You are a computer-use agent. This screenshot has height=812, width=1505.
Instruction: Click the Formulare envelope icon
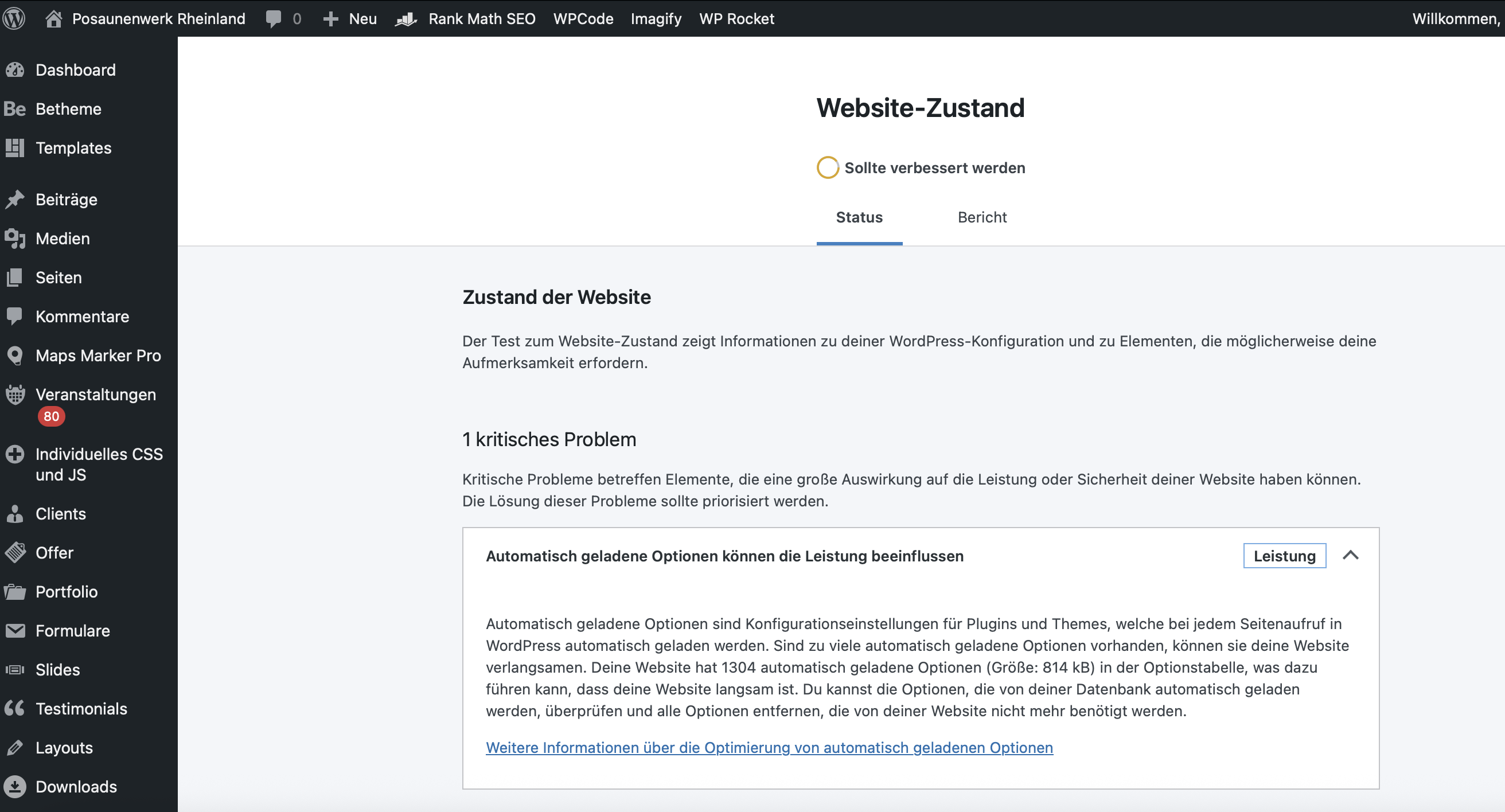point(15,631)
